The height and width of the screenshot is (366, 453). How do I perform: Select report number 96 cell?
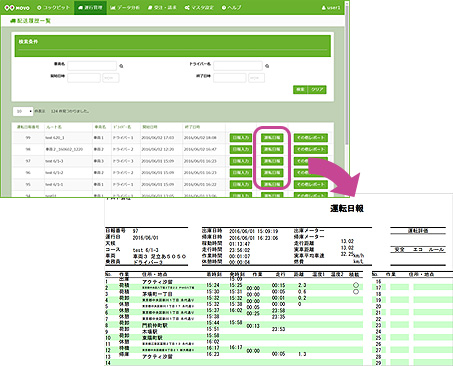pyautogui.click(x=28, y=173)
